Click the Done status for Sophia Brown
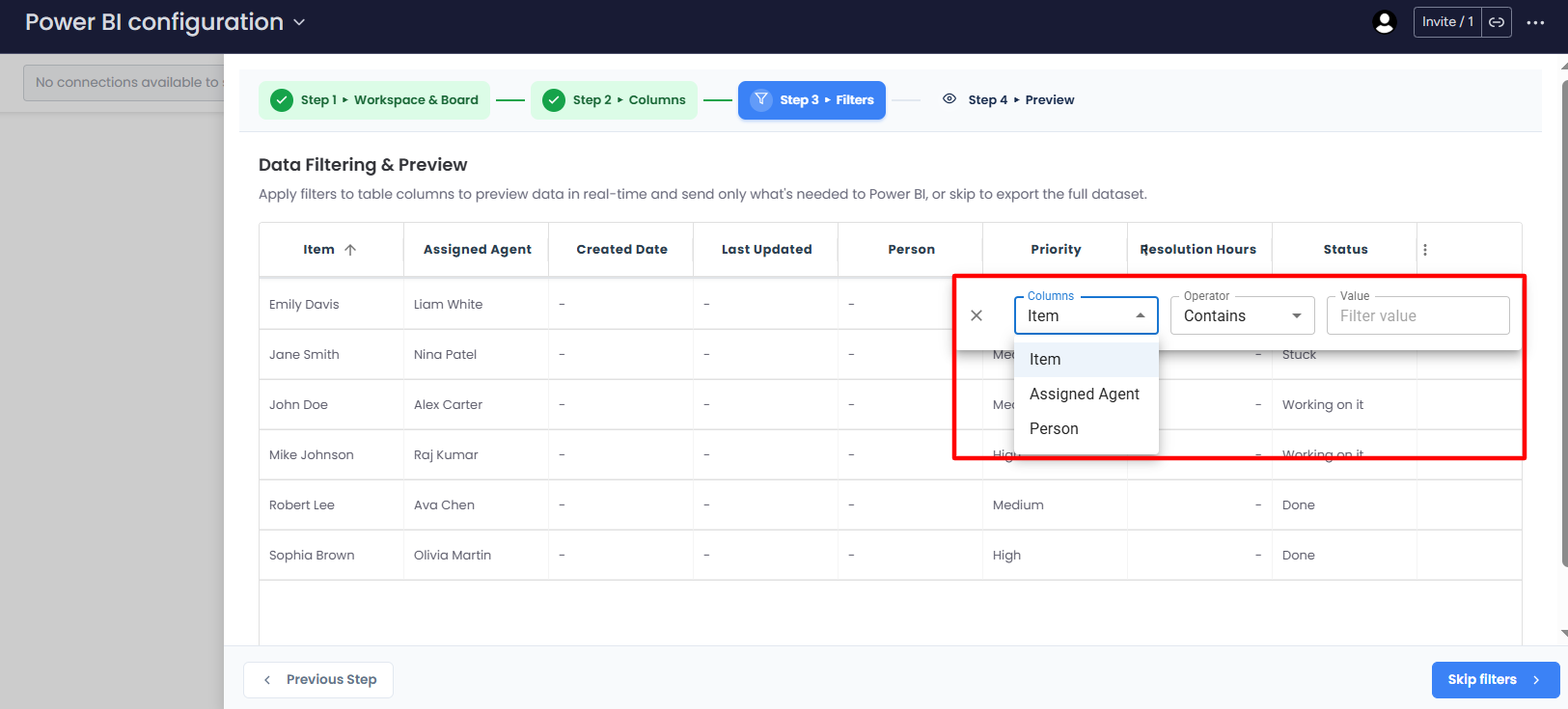This screenshot has width=1568, height=709. pos(1345,556)
